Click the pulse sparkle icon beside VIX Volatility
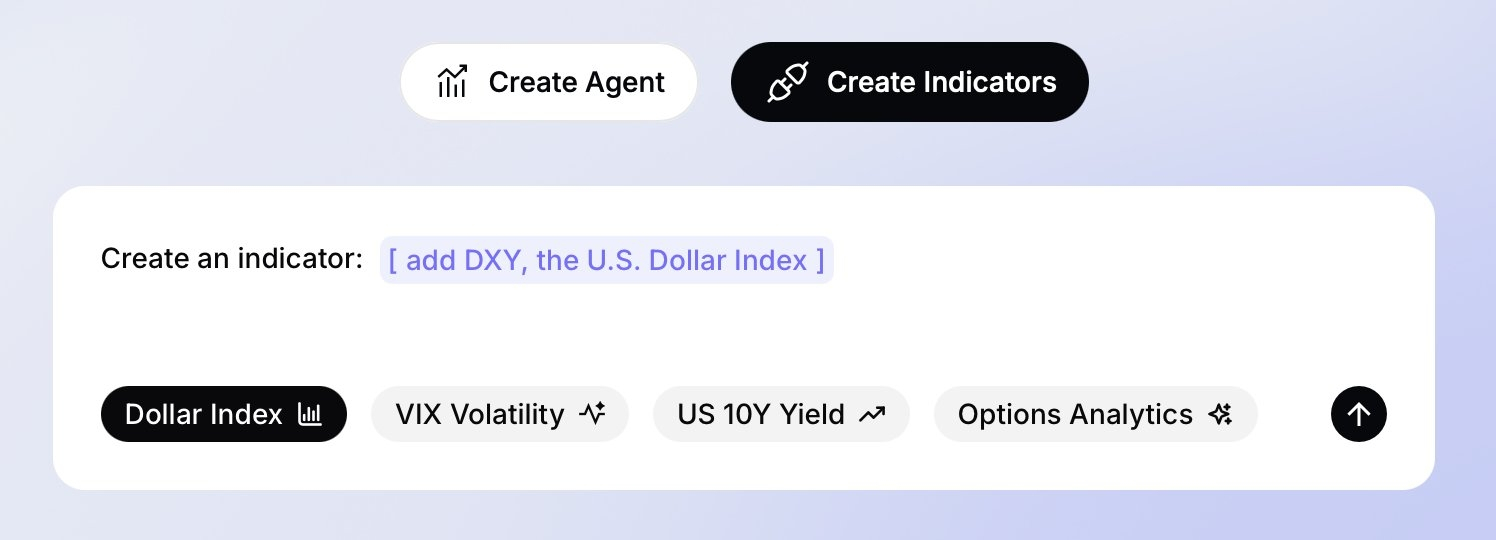Viewport: 1496px width, 540px height. coord(593,414)
